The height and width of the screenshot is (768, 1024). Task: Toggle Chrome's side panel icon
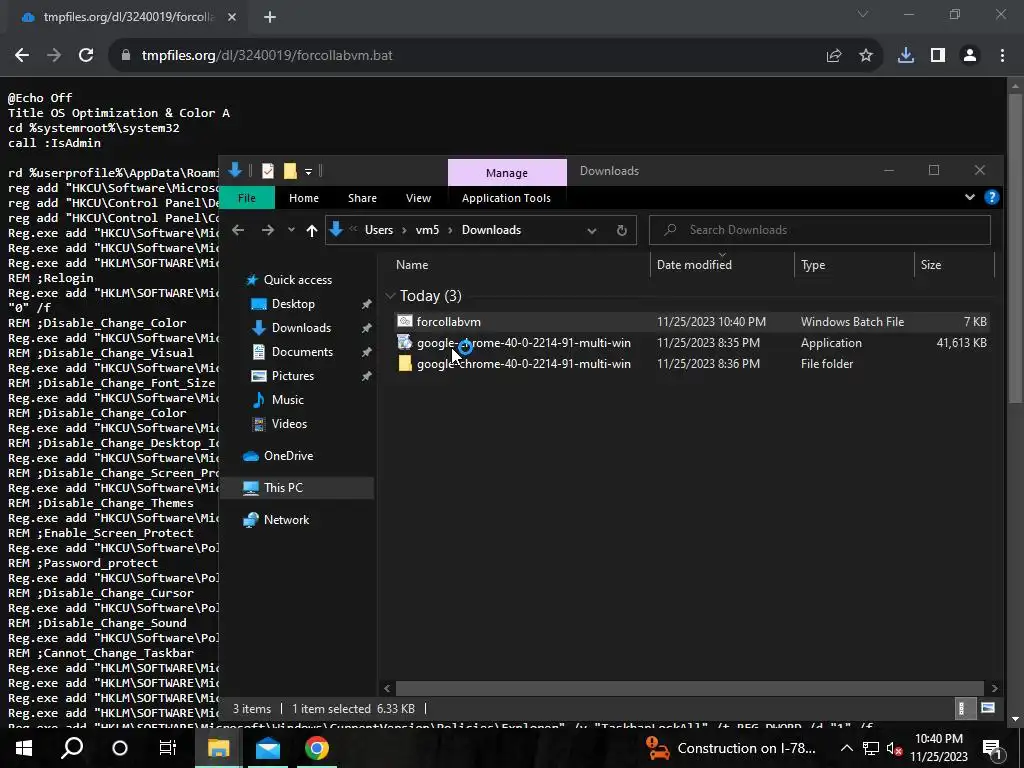point(938,56)
